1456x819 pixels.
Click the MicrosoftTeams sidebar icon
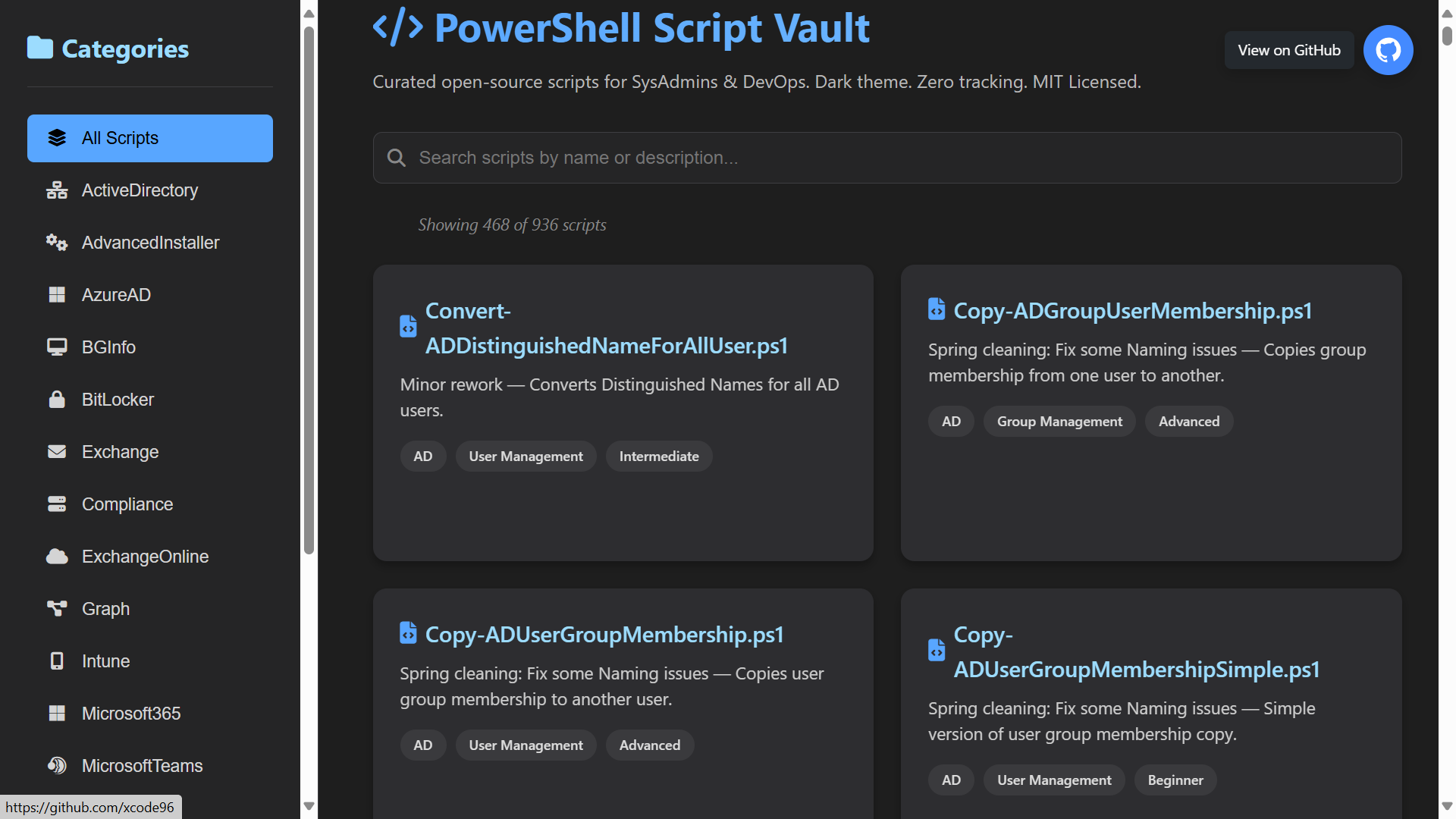click(x=57, y=766)
